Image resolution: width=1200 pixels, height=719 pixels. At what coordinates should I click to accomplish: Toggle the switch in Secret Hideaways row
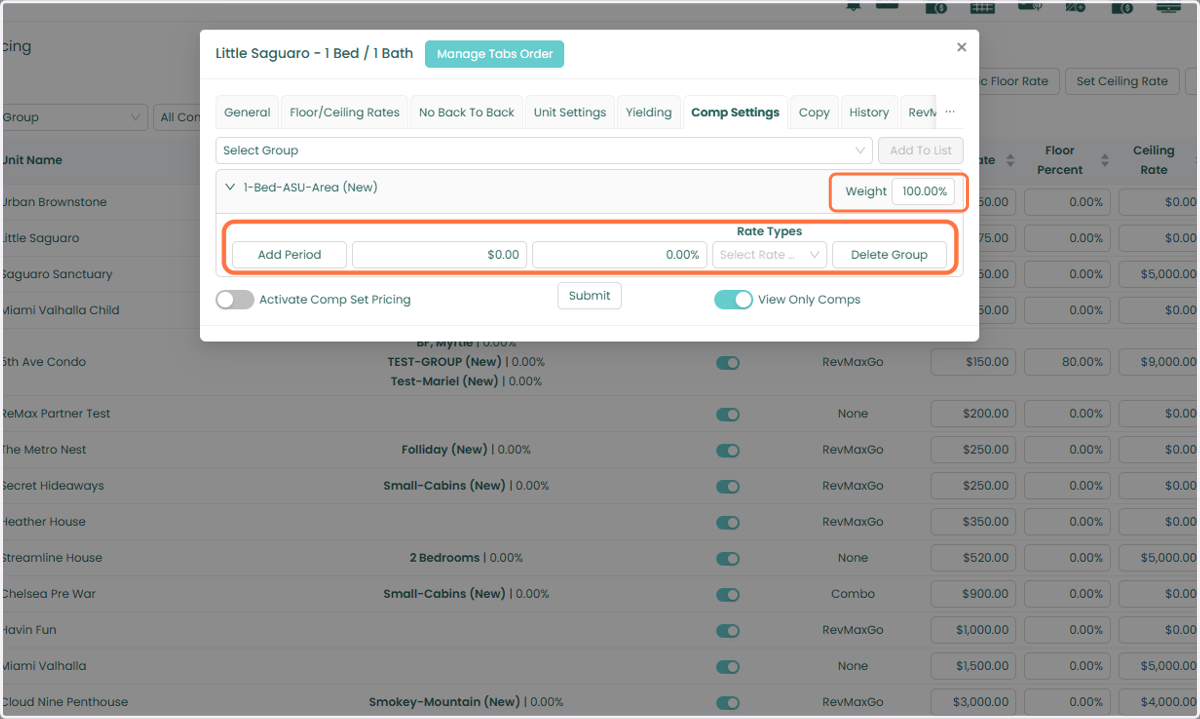[x=728, y=486]
